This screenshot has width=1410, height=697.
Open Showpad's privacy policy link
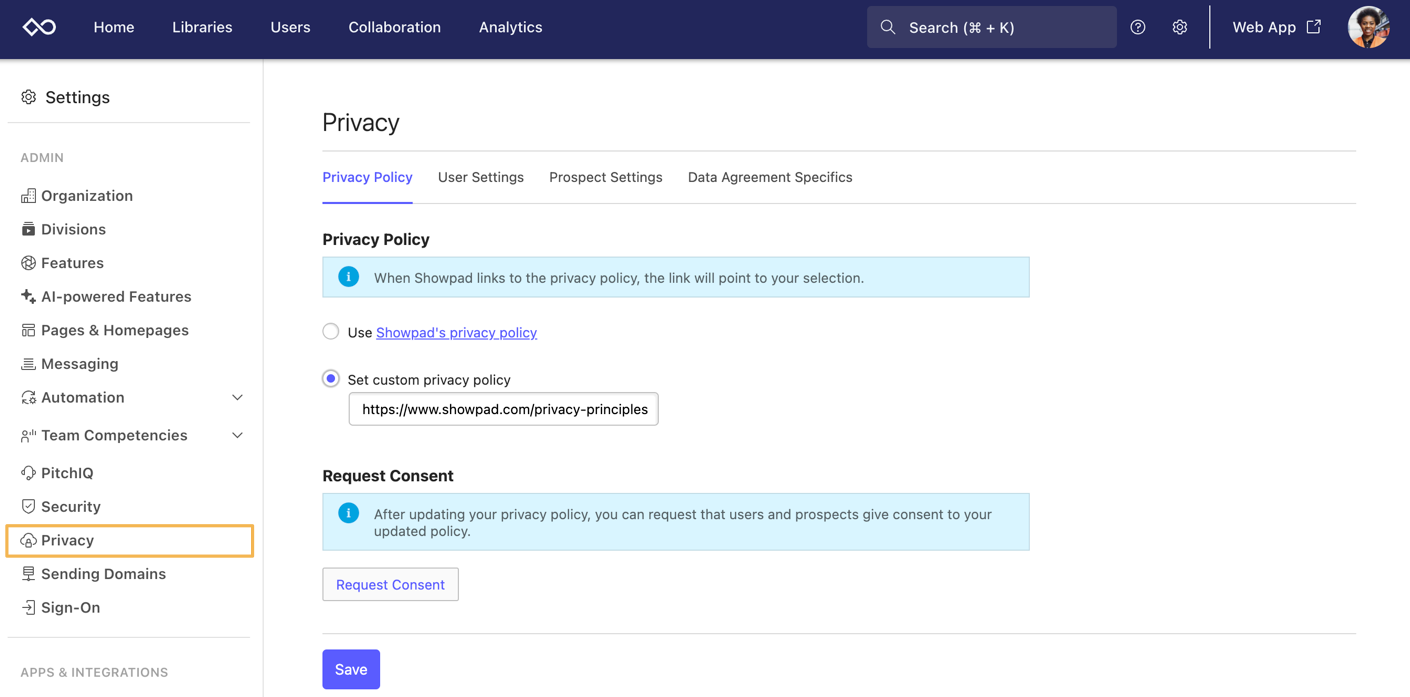456,332
